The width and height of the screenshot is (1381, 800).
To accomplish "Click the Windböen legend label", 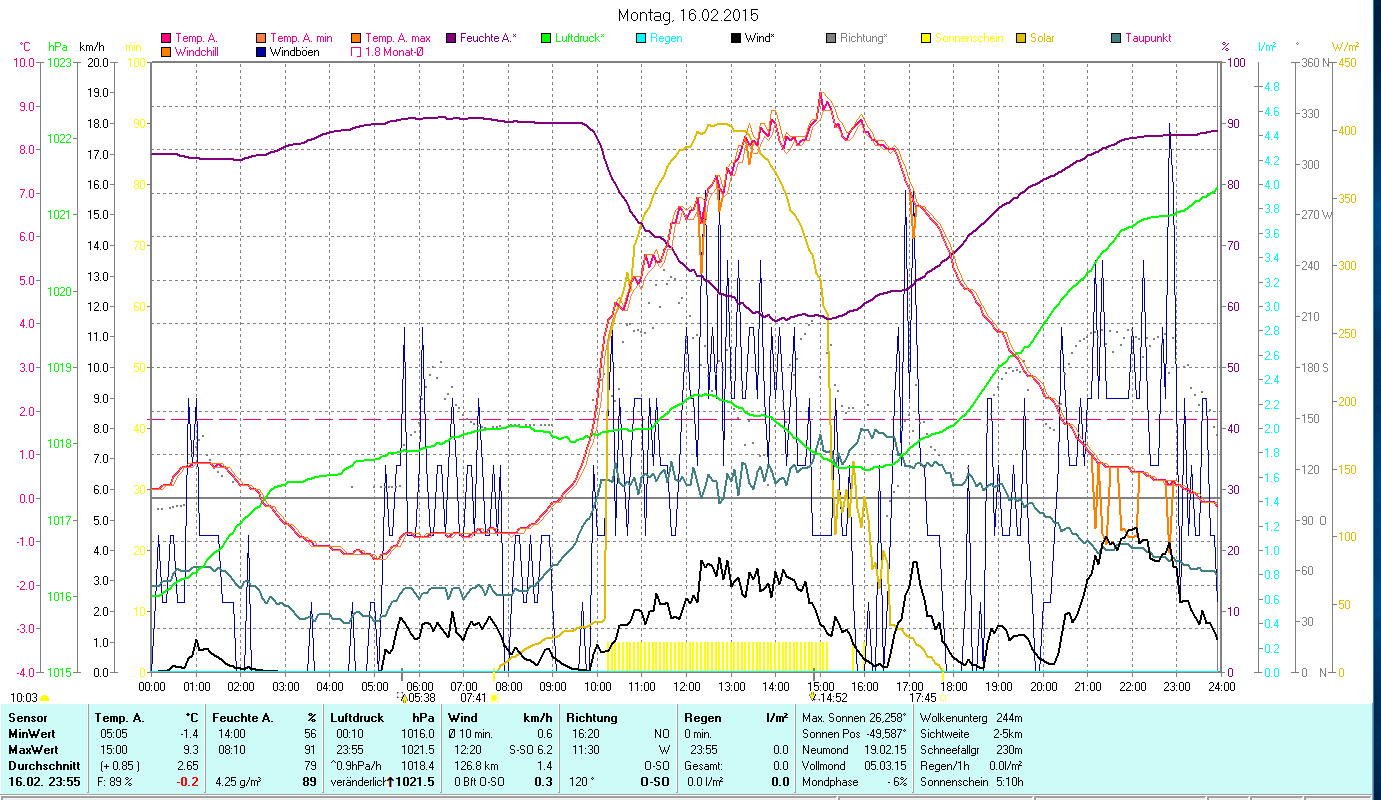I will tap(294, 51).
